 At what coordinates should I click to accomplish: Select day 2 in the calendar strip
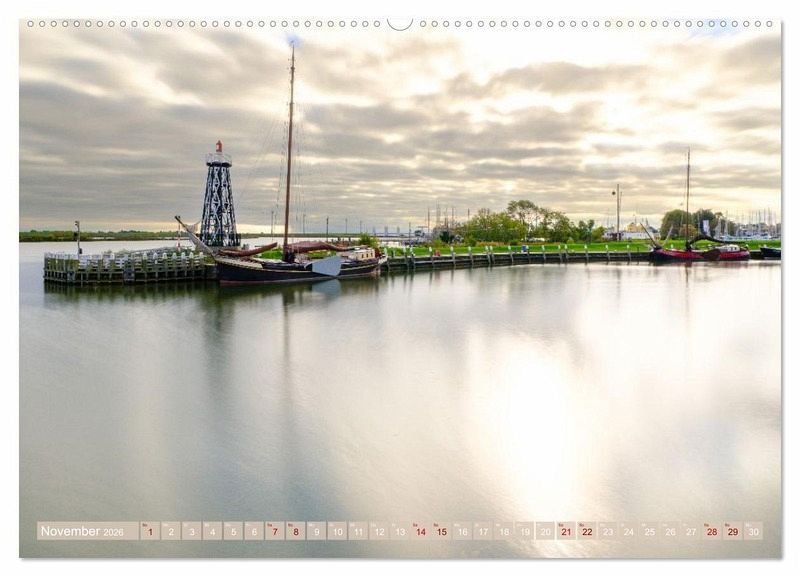pos(171,531)
